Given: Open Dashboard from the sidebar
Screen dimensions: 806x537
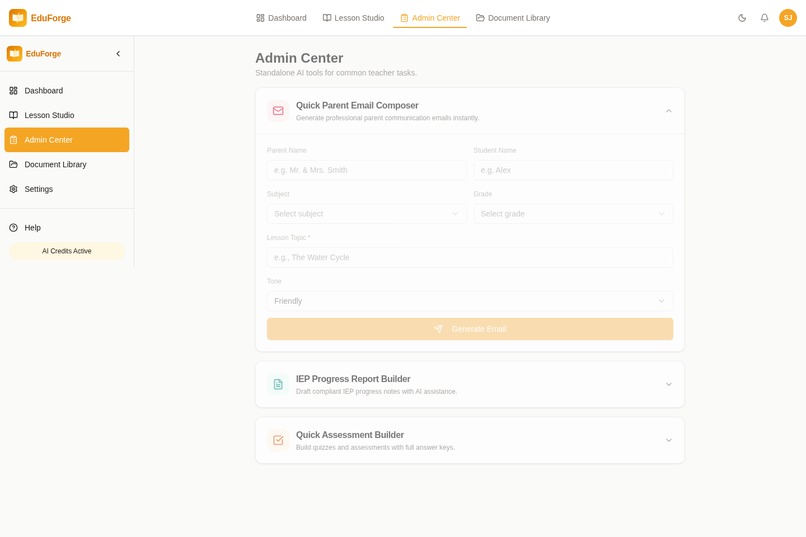Looking at the screenshot, I should point(67,90).
